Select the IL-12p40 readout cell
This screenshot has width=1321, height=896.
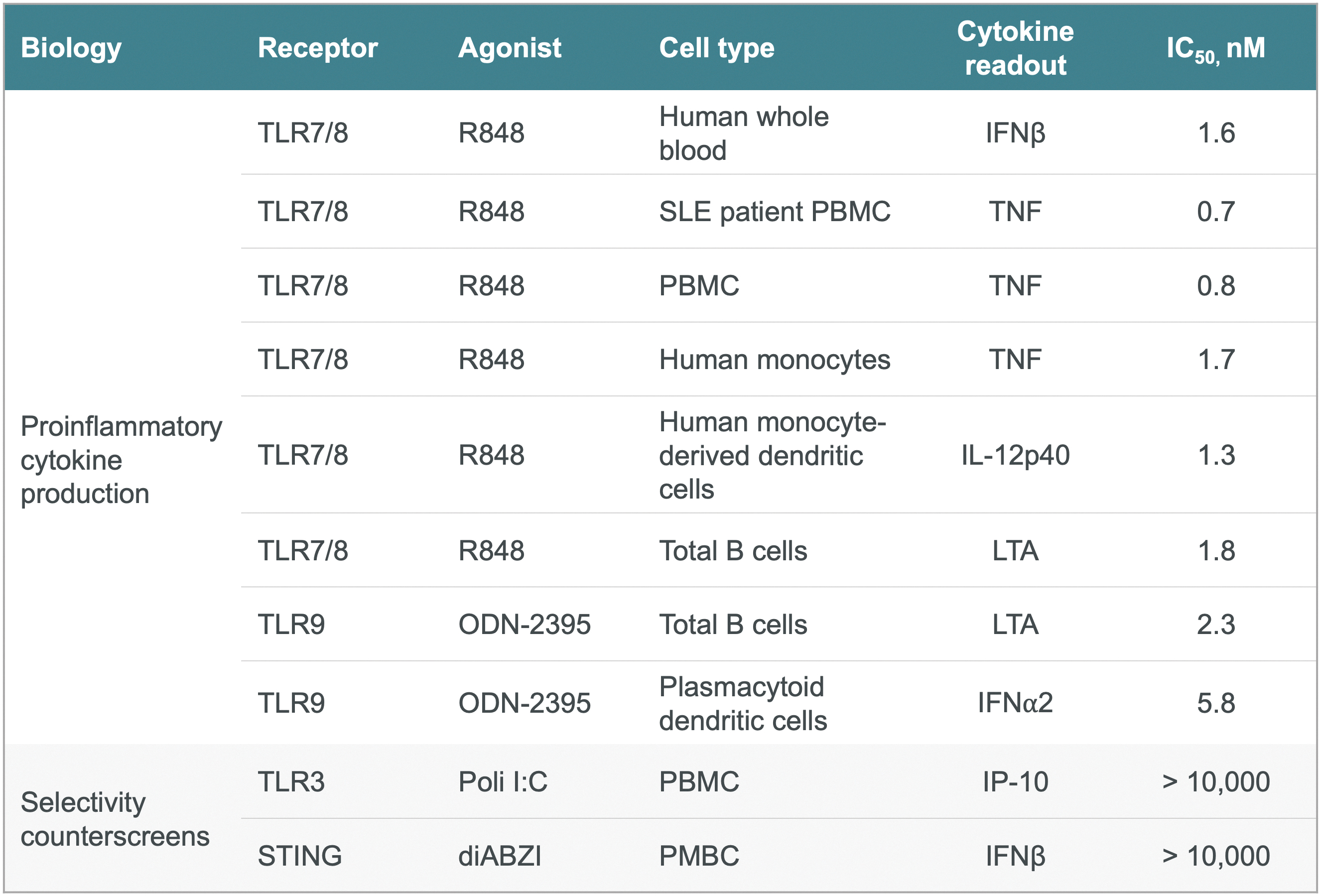1015,455
